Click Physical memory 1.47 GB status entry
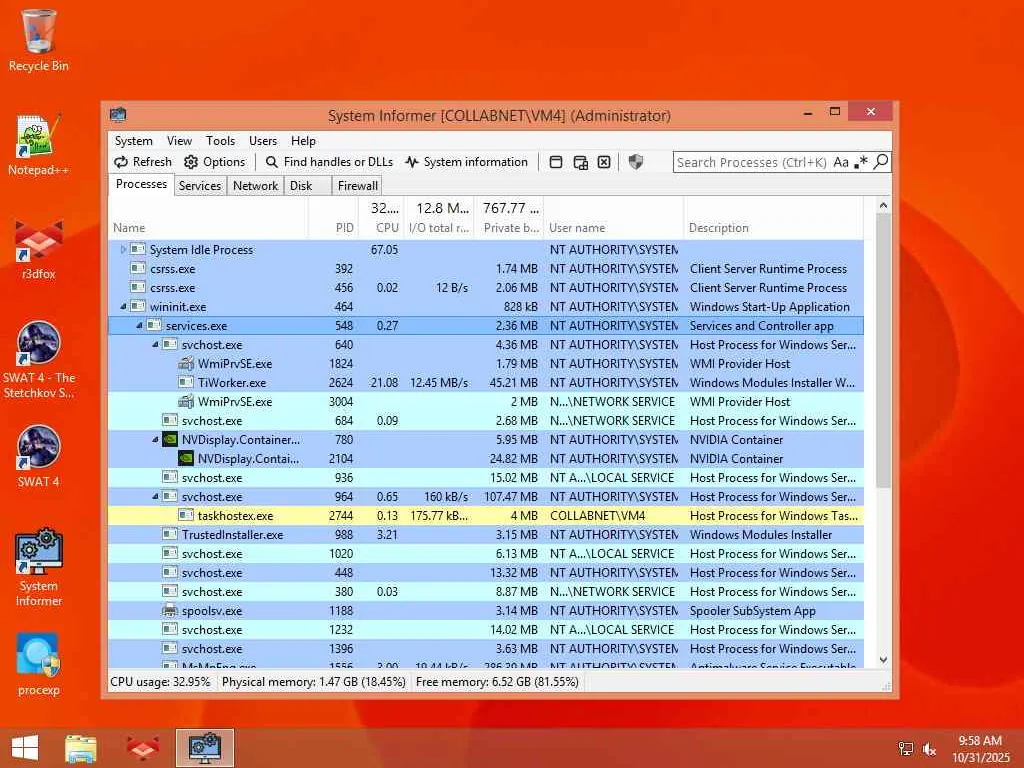The width and height of the screenshot is (1024, 768). [x=313, y=682]
